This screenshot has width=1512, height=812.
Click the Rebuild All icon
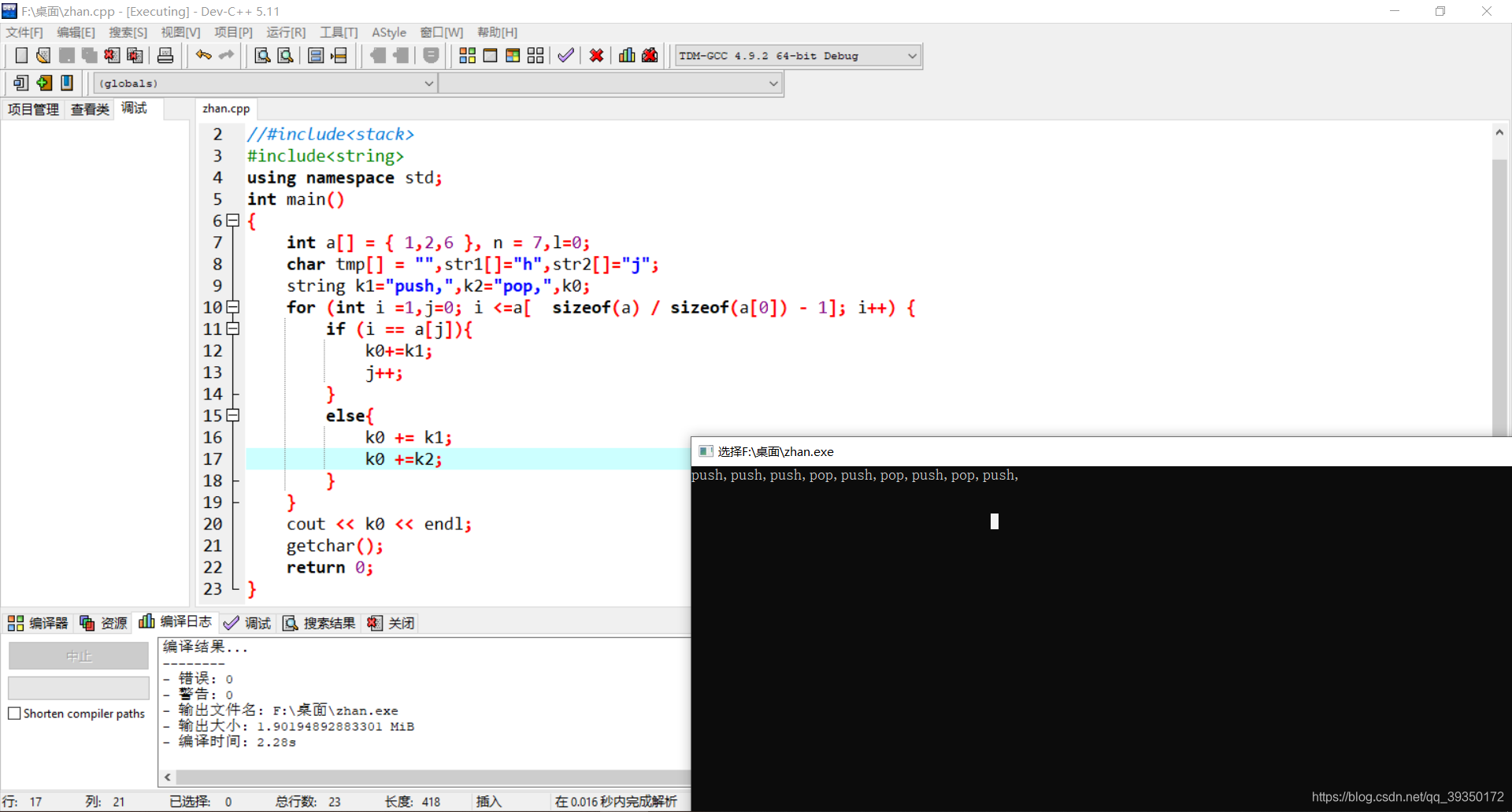click(x=536, y=55)
